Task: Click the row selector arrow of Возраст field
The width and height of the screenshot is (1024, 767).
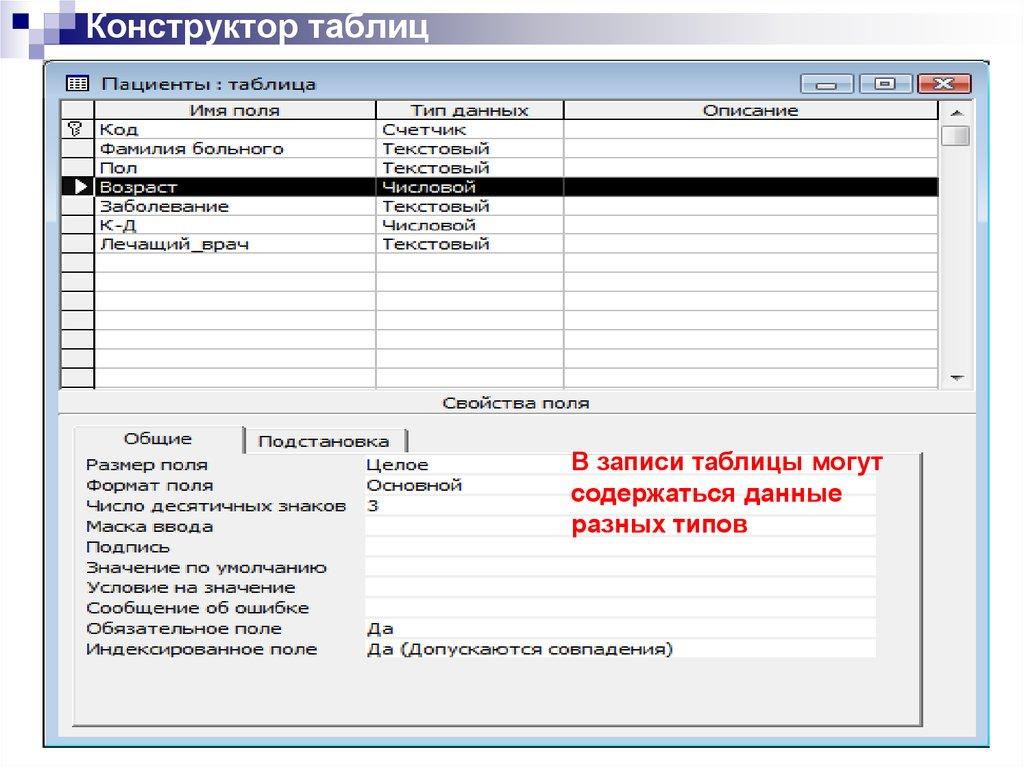Action: (79, 186)
